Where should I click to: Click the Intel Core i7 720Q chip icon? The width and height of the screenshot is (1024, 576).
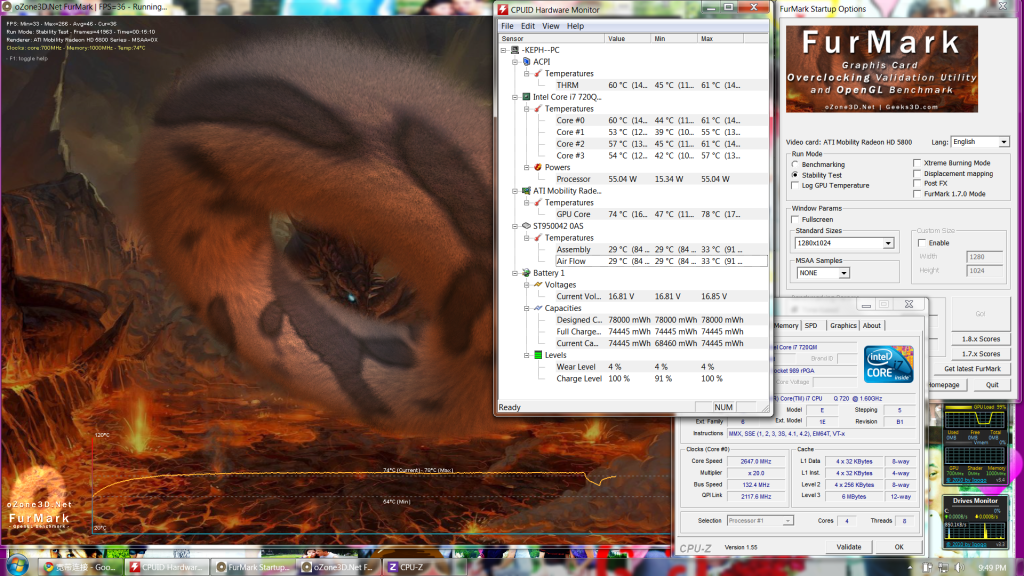pyautogui.click(x=526, y=97)
